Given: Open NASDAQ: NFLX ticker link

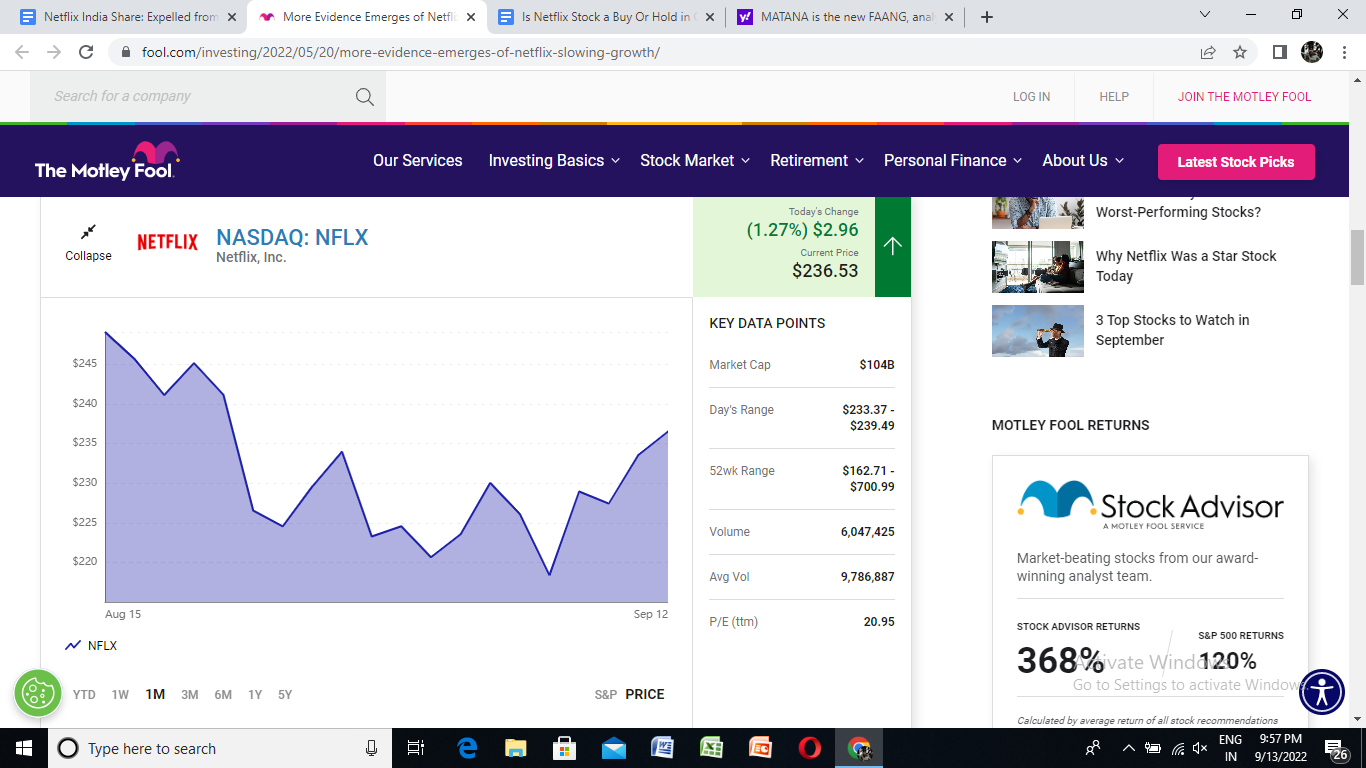Looking at the screenshot, I should pos(292,238).
